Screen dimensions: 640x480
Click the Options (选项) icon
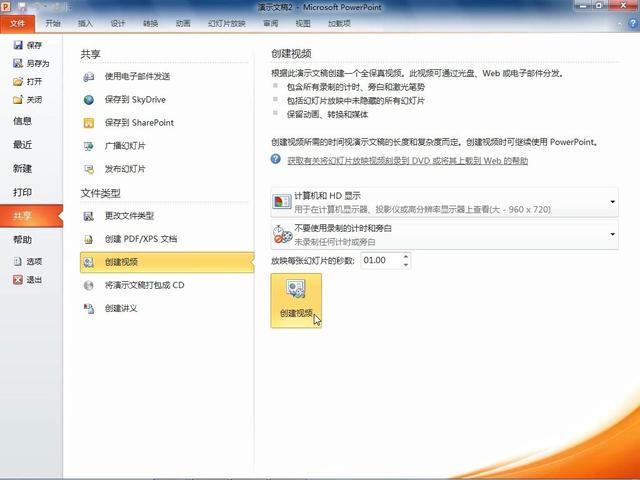coord(18,261)
